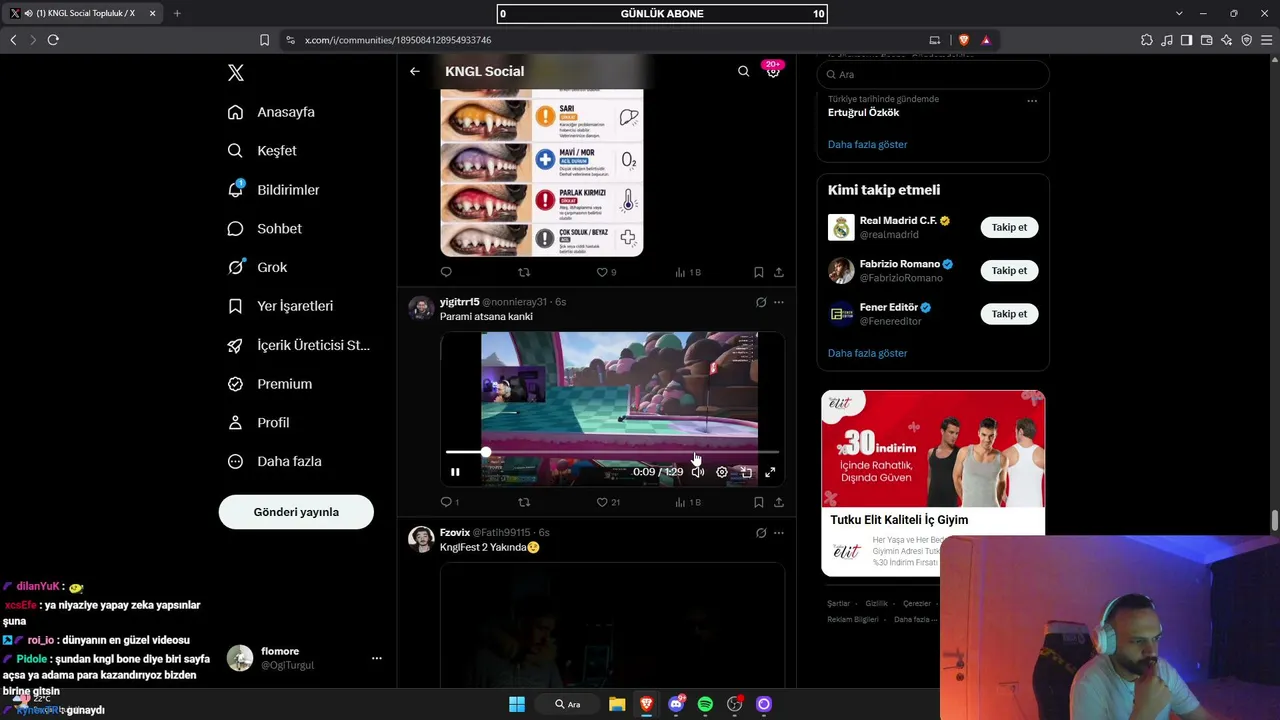The width and height of the screenshot is (1280, 720).
Task: Open Premium page
Action: (x=270, y=384)
